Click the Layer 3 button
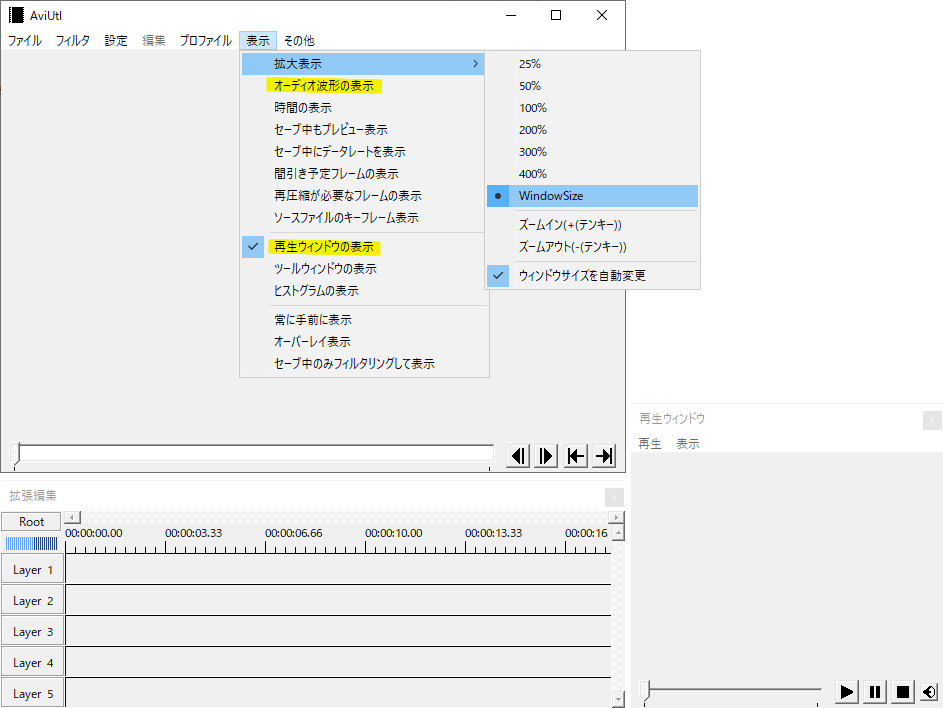The image size is (943, 708). (32, 632)
